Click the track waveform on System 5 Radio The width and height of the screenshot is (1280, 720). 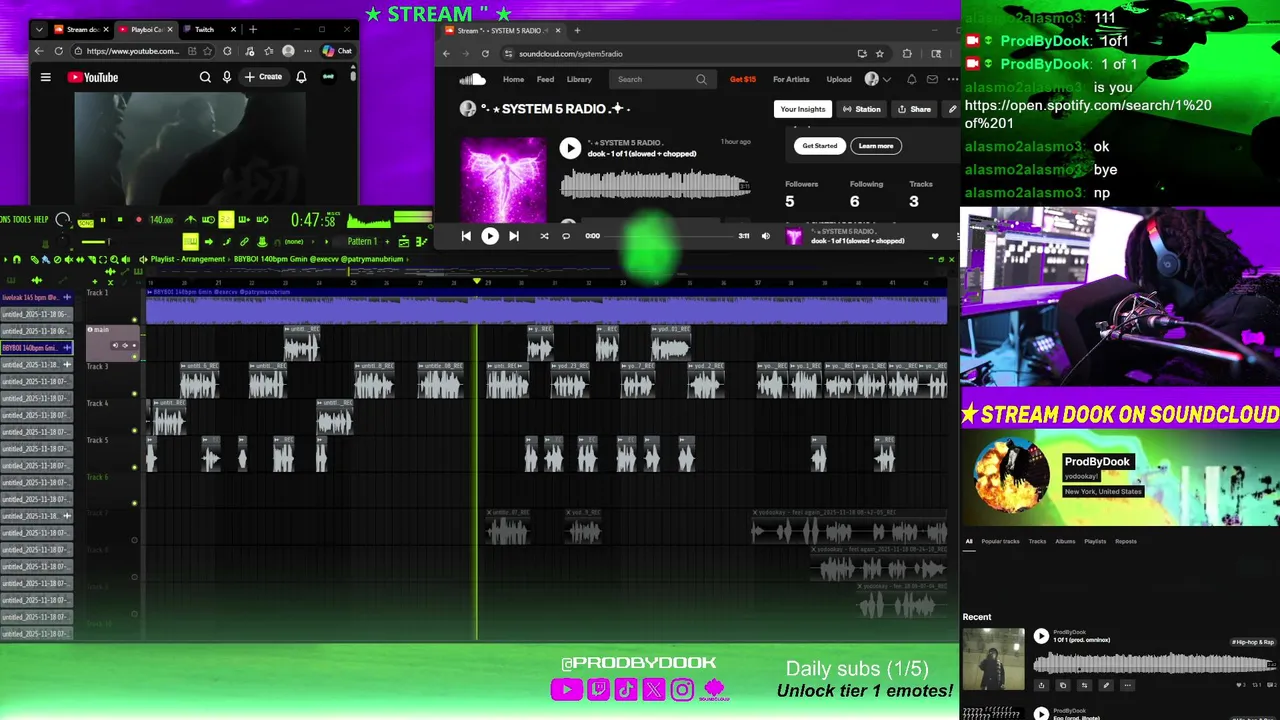(x=655, y=184)
